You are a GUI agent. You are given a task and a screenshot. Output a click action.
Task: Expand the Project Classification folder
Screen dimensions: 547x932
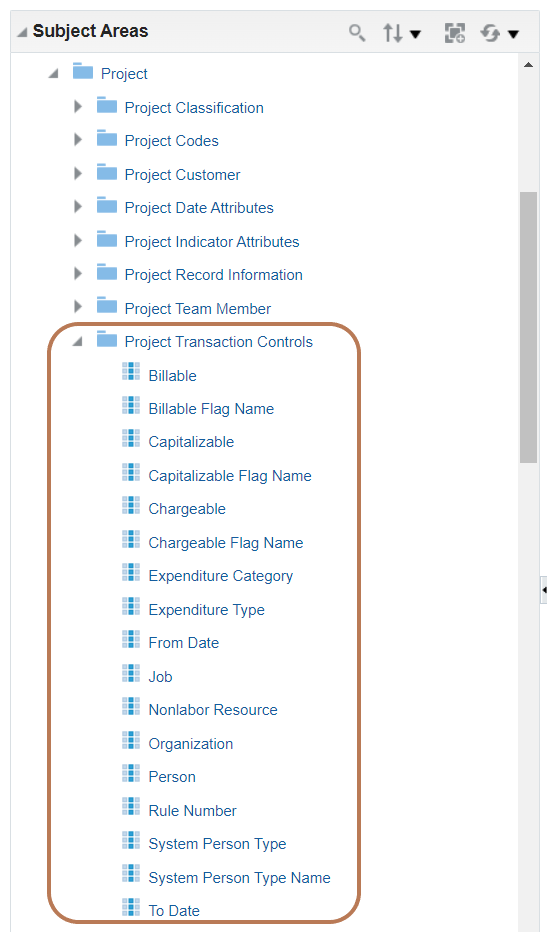click(78, 106)
